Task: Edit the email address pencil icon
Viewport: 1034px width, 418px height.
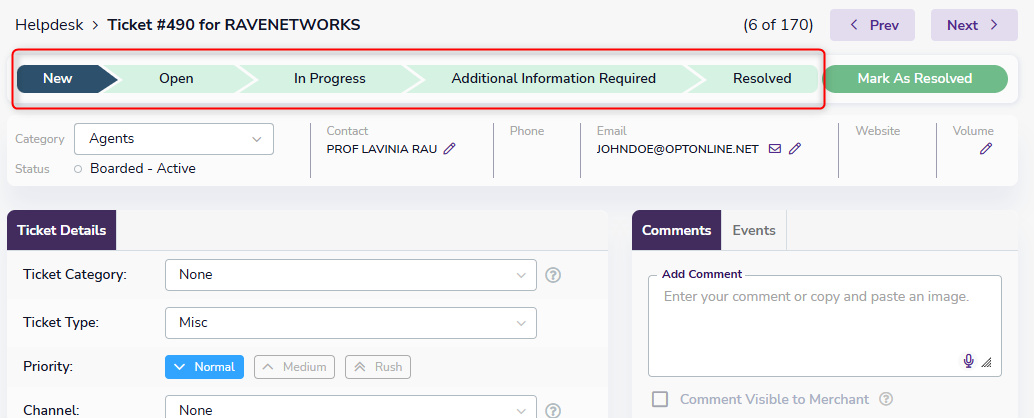Action: [x=795, y=149]
